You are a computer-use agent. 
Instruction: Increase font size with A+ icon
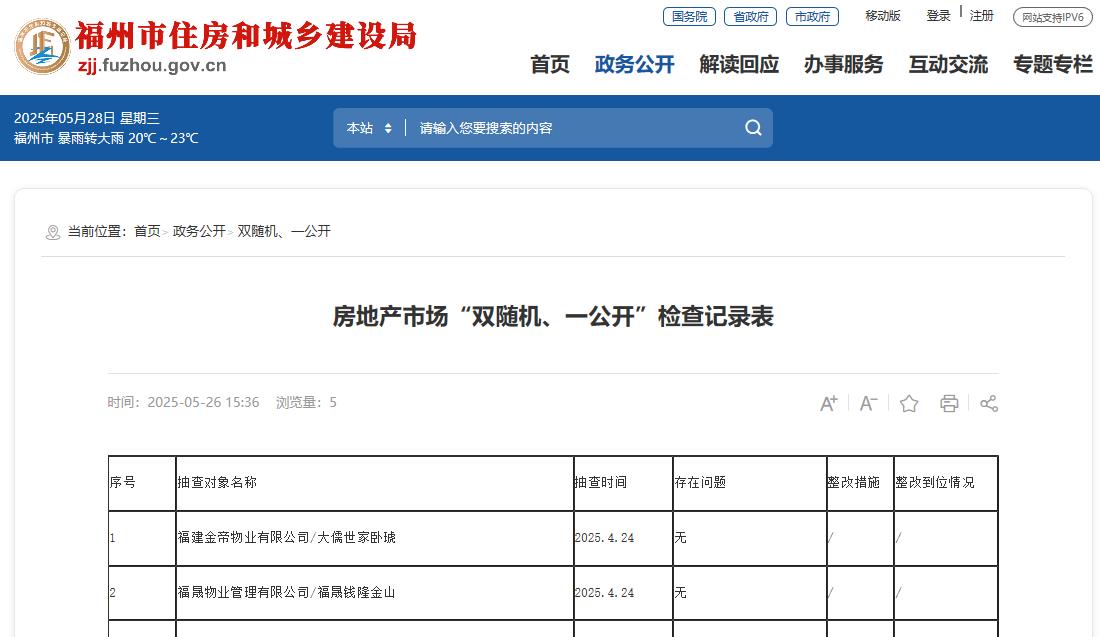pos(829,403)
